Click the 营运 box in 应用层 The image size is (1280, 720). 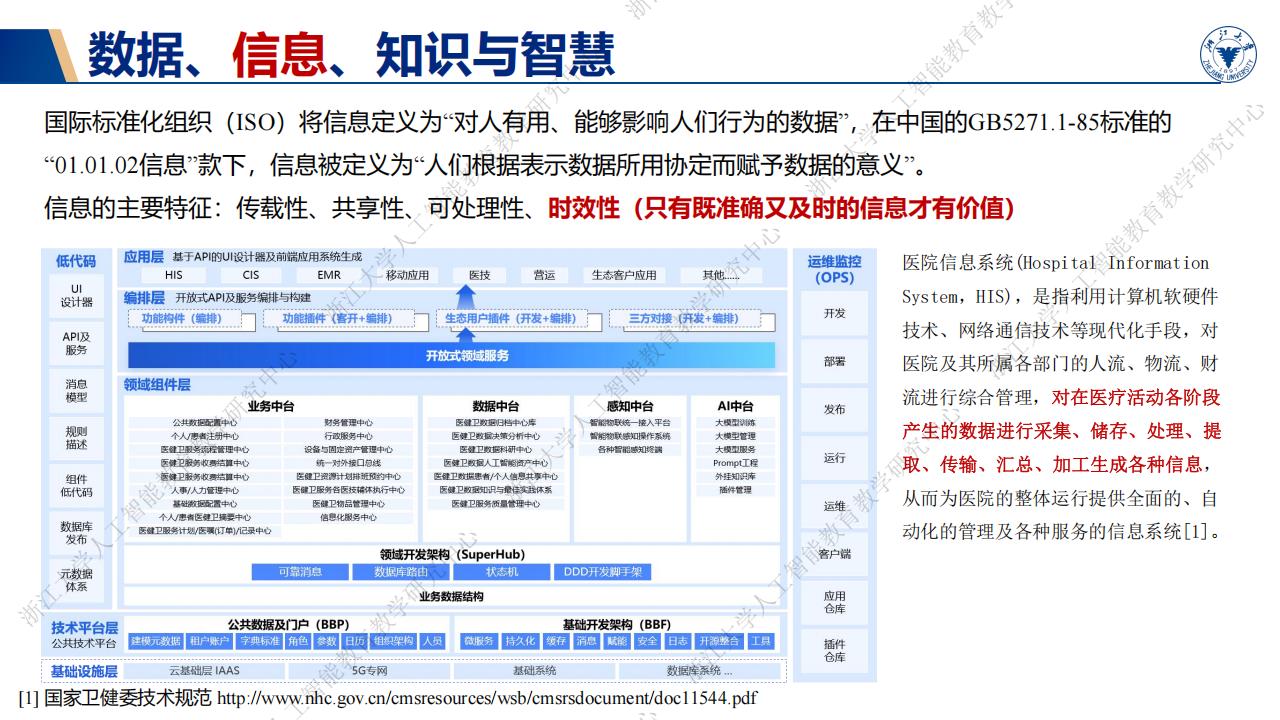coord(544,275)
